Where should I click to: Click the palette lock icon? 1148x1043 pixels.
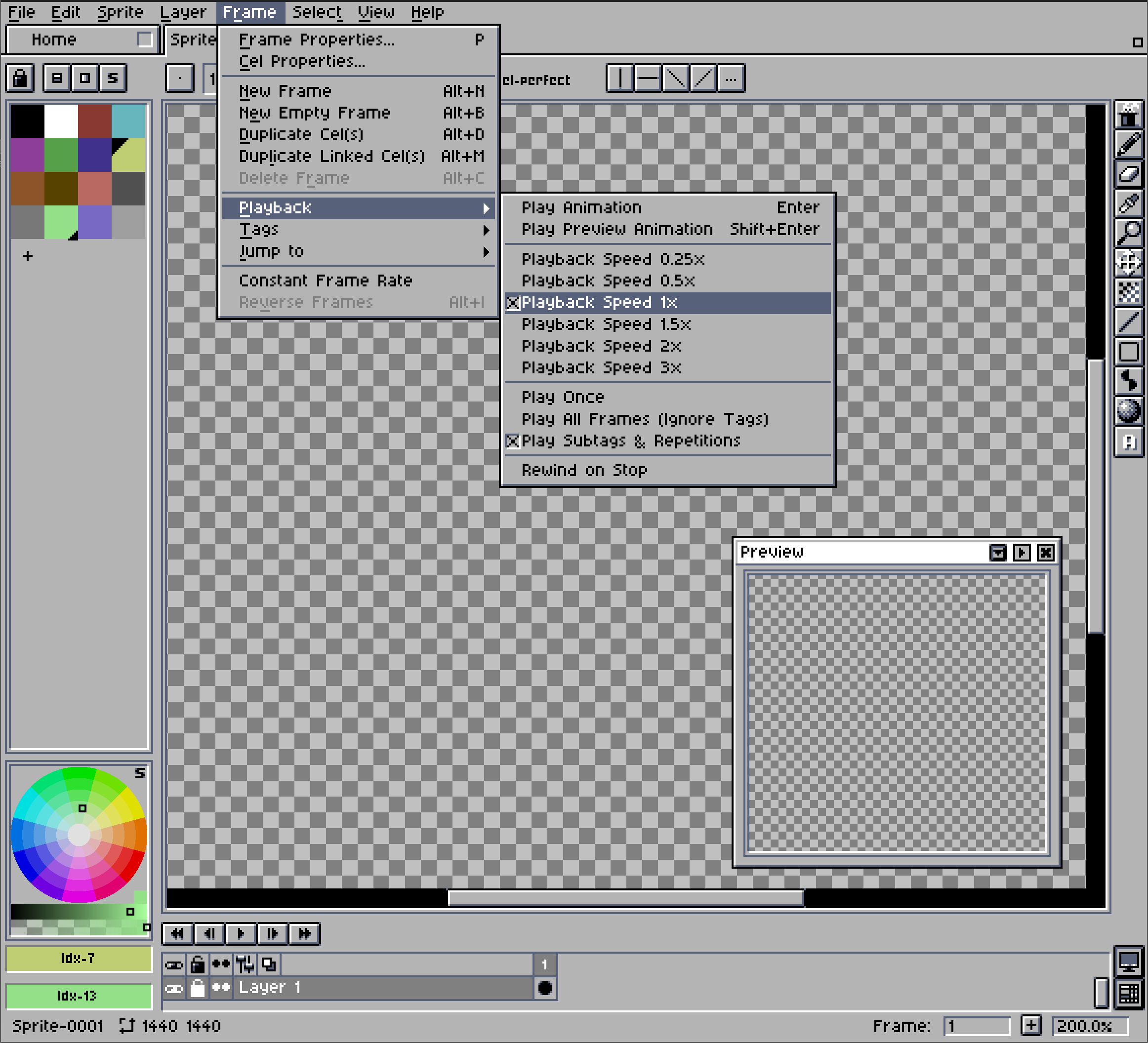[21, 78]
